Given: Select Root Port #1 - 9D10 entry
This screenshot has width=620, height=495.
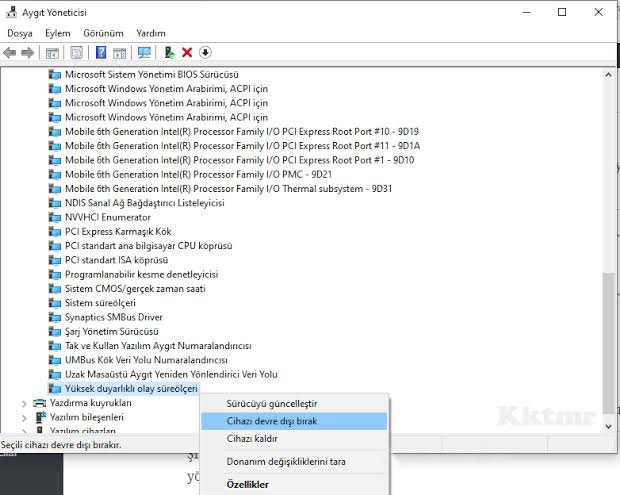Looking at the screenshot, I should coord(240,160).
